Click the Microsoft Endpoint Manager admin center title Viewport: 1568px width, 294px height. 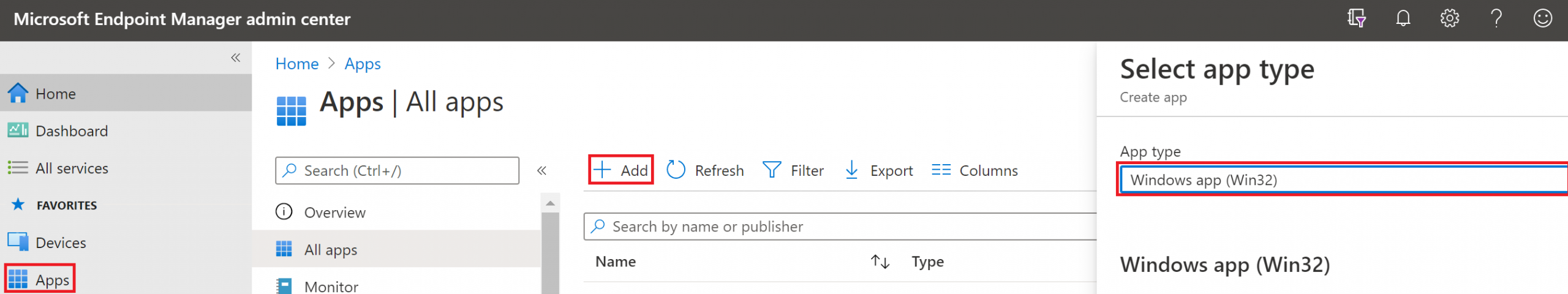click(182, 19)
